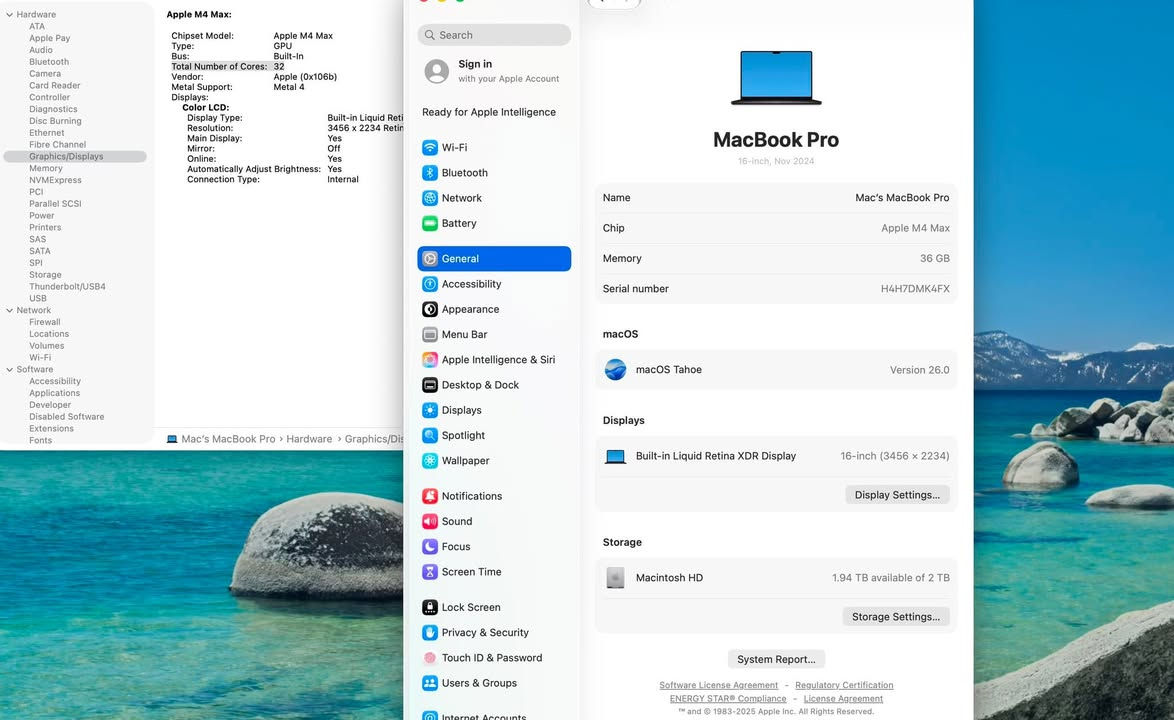
Task: Select Ready for Apple Intelligence entry
Action: coord(489,112)
